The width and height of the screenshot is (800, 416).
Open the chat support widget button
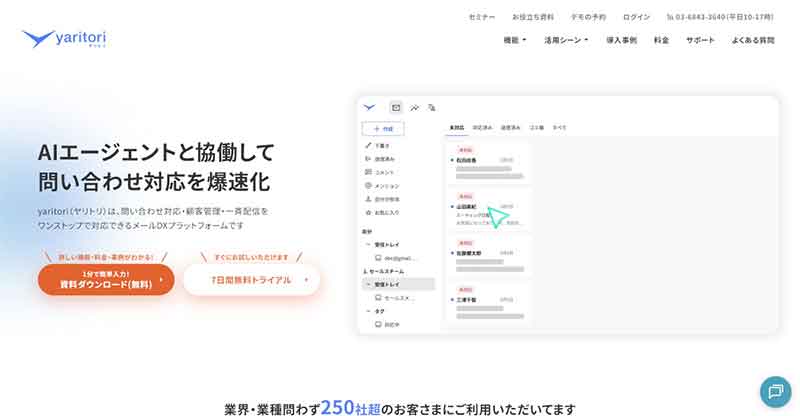pyautogui.click(x=776, y=392)
